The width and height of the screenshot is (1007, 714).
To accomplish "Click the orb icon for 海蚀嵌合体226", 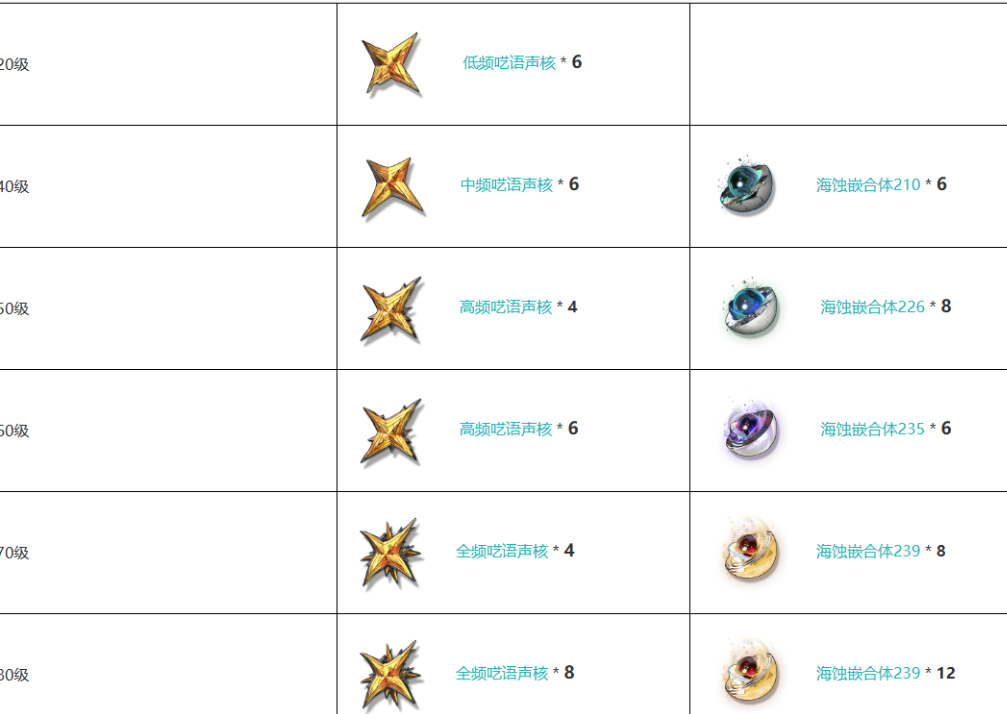I will pos(749,308).
